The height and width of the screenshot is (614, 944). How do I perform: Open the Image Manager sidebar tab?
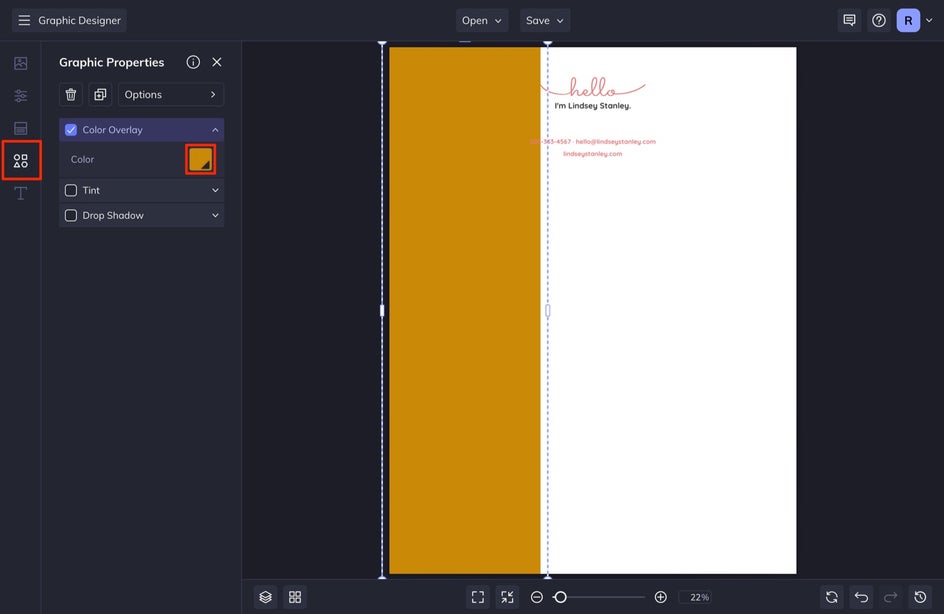tap(20, 63)
